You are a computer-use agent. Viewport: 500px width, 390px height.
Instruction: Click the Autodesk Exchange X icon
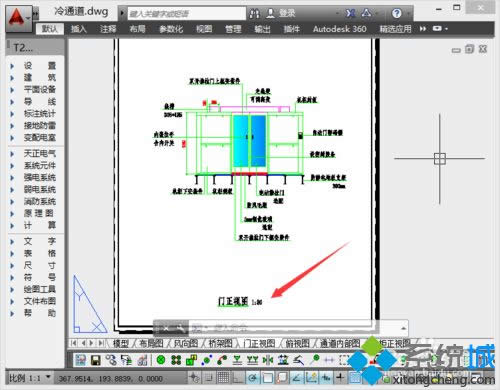pos(350,13)
